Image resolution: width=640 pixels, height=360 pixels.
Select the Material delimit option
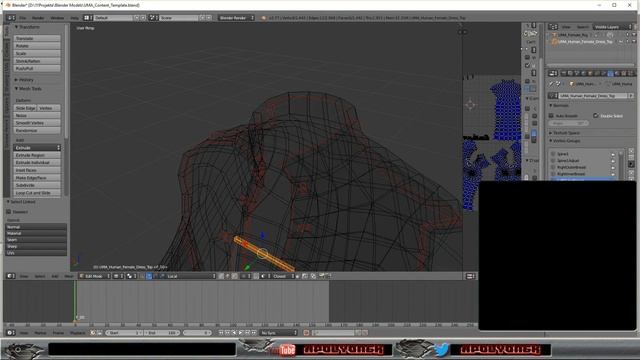pos(36,233)
